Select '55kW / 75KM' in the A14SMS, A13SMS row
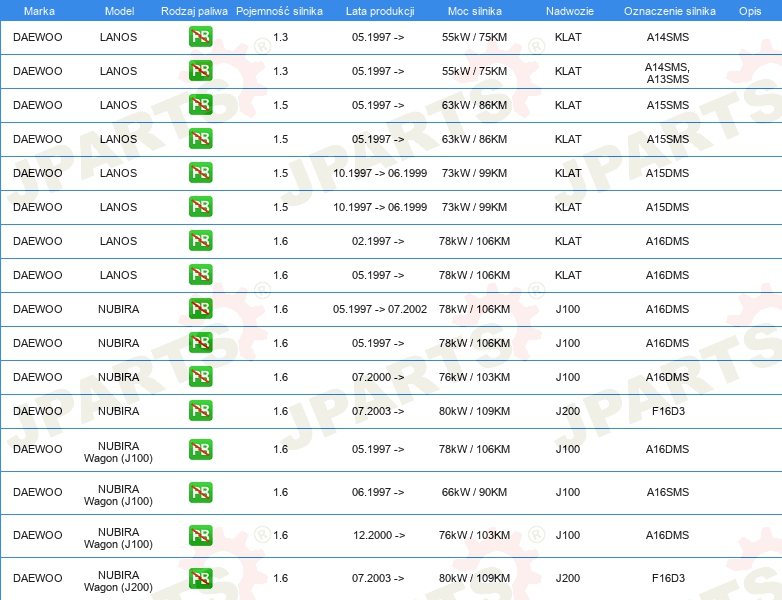Screen dimensions: 782x600 [474, 71]
